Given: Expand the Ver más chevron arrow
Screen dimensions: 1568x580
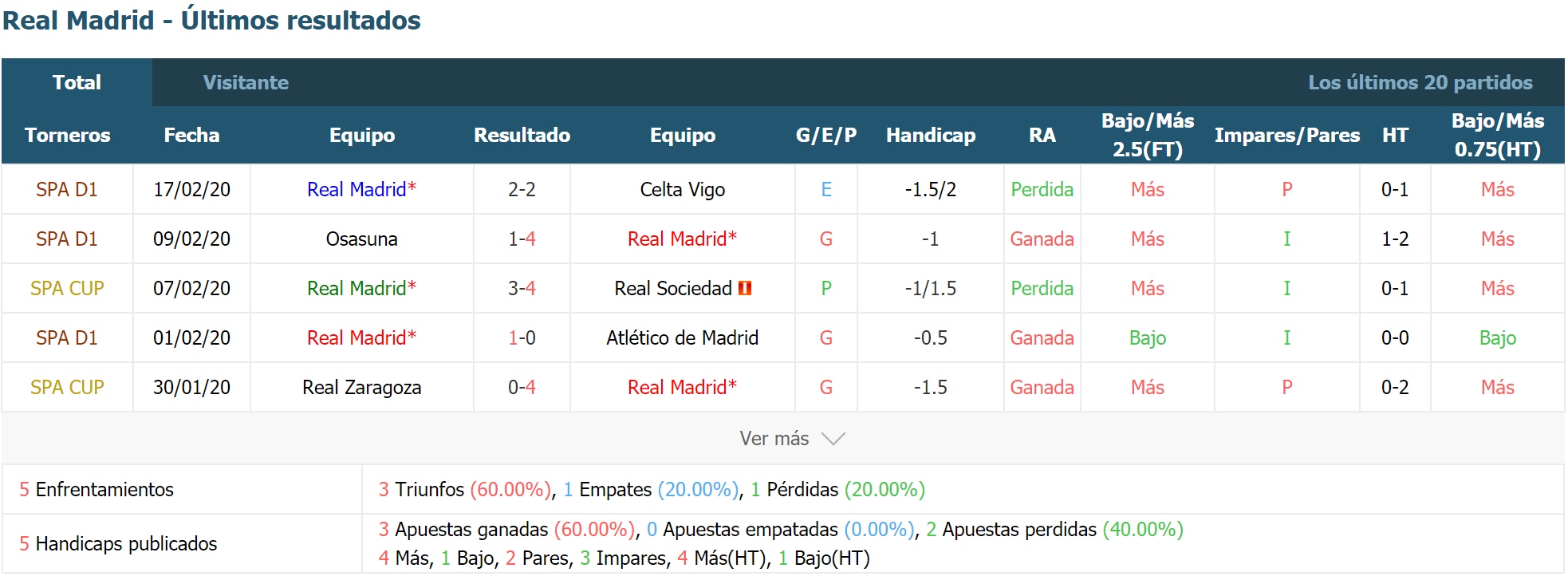Looking at the screenshot, I should point(833,439).
